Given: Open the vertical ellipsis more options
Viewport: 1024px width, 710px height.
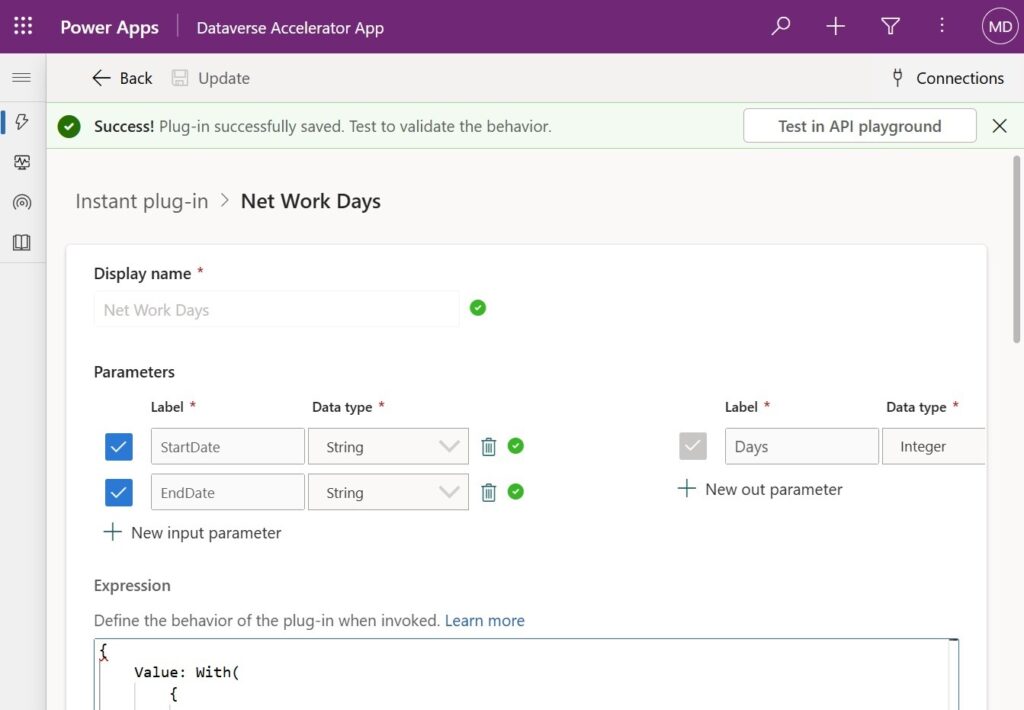Looking at the screenshot, I should coord(942,25).
